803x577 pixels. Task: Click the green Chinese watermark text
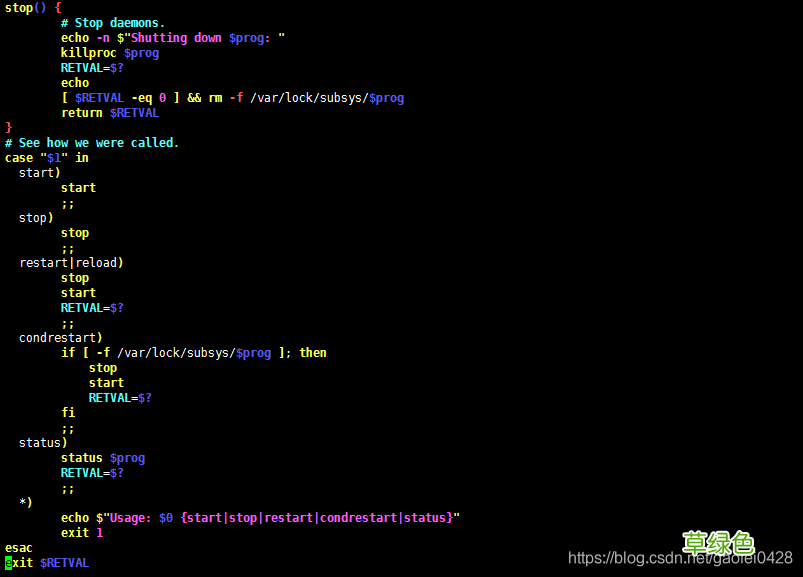click(718, 543)
